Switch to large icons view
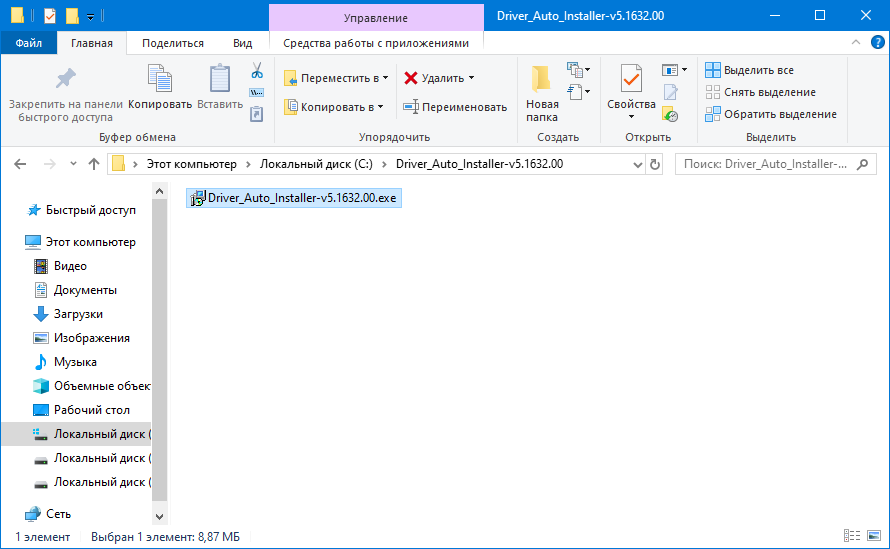This screenshot has height=549, width=890. pos(874,535)
